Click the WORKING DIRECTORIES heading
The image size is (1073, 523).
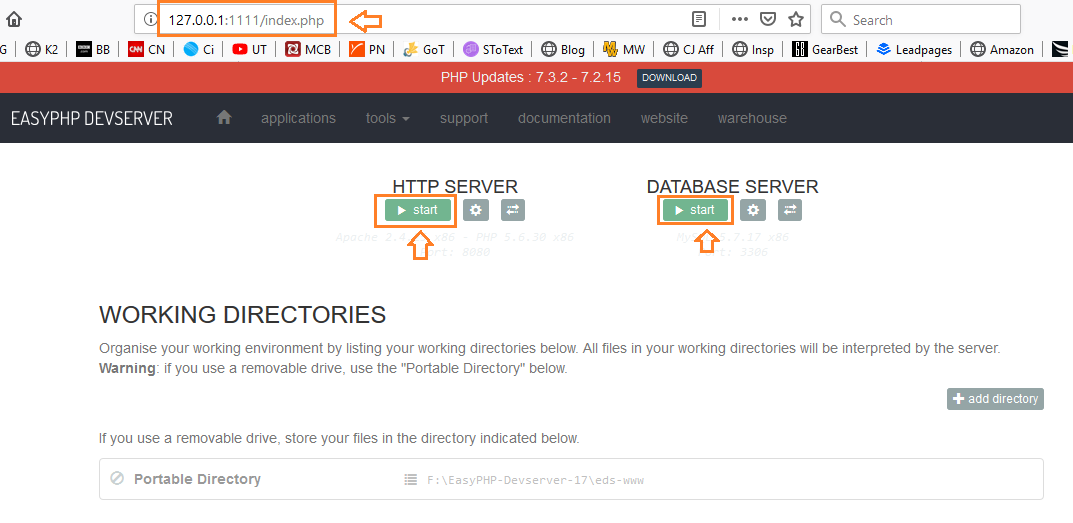tap(242, 315)
